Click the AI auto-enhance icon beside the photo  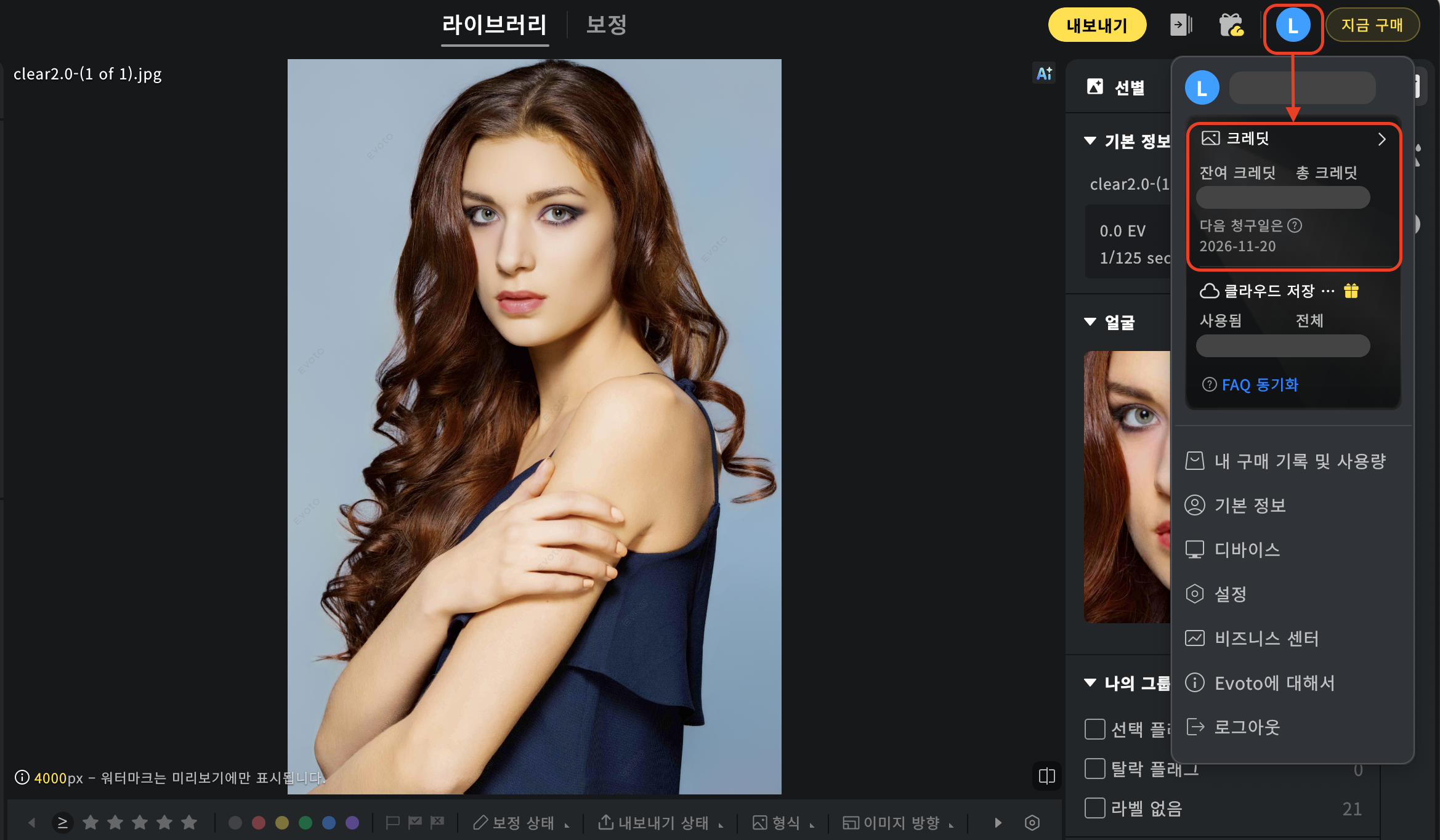coord(1044,74)
